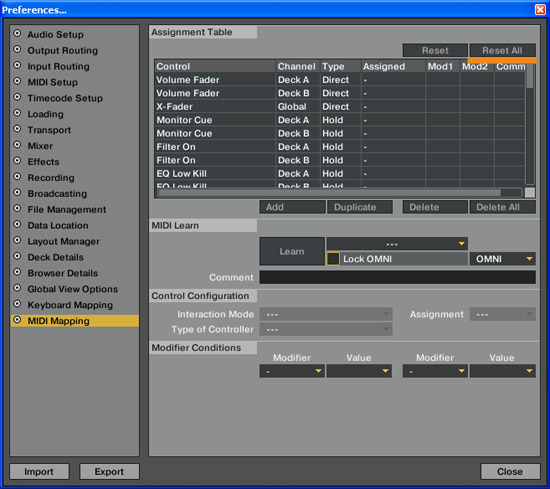The image size is (550, 489).
Task: Select the X-Fader Global row
Action: [340, 106]
